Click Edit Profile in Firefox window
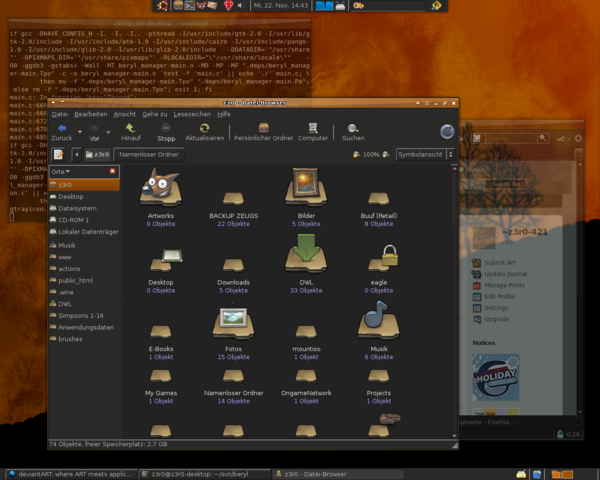Image resolution: width=600 pixels, height=480 pixels. 499,296
